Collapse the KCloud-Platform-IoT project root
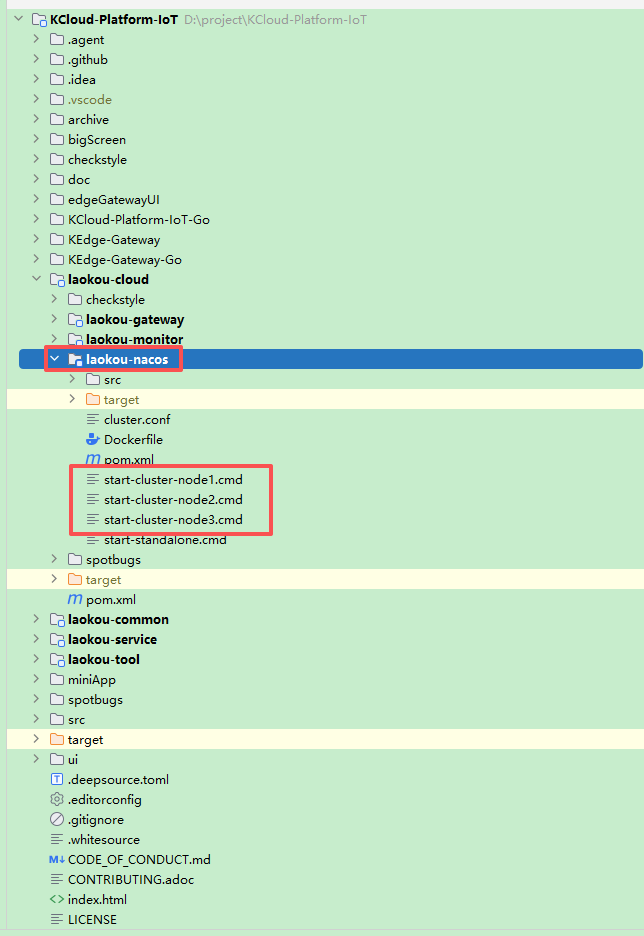644x936 pixels. click(19, 19)
